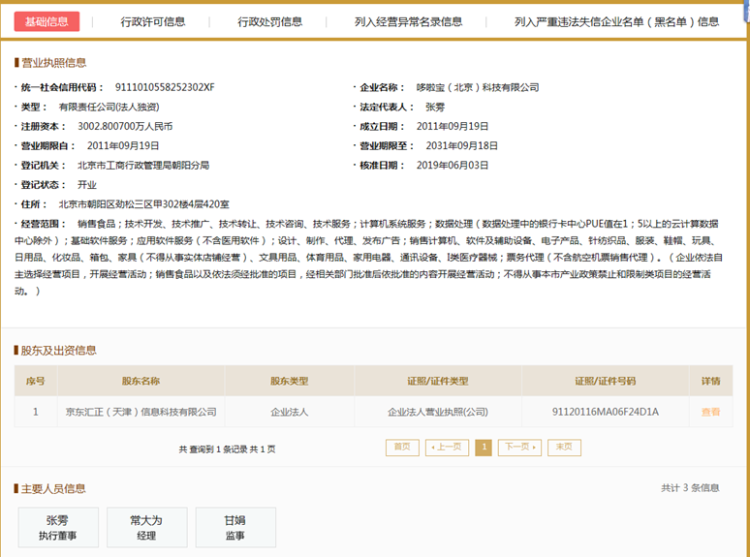
Task: Select page 1 in the pagination
Action: [x=484, y=447]
